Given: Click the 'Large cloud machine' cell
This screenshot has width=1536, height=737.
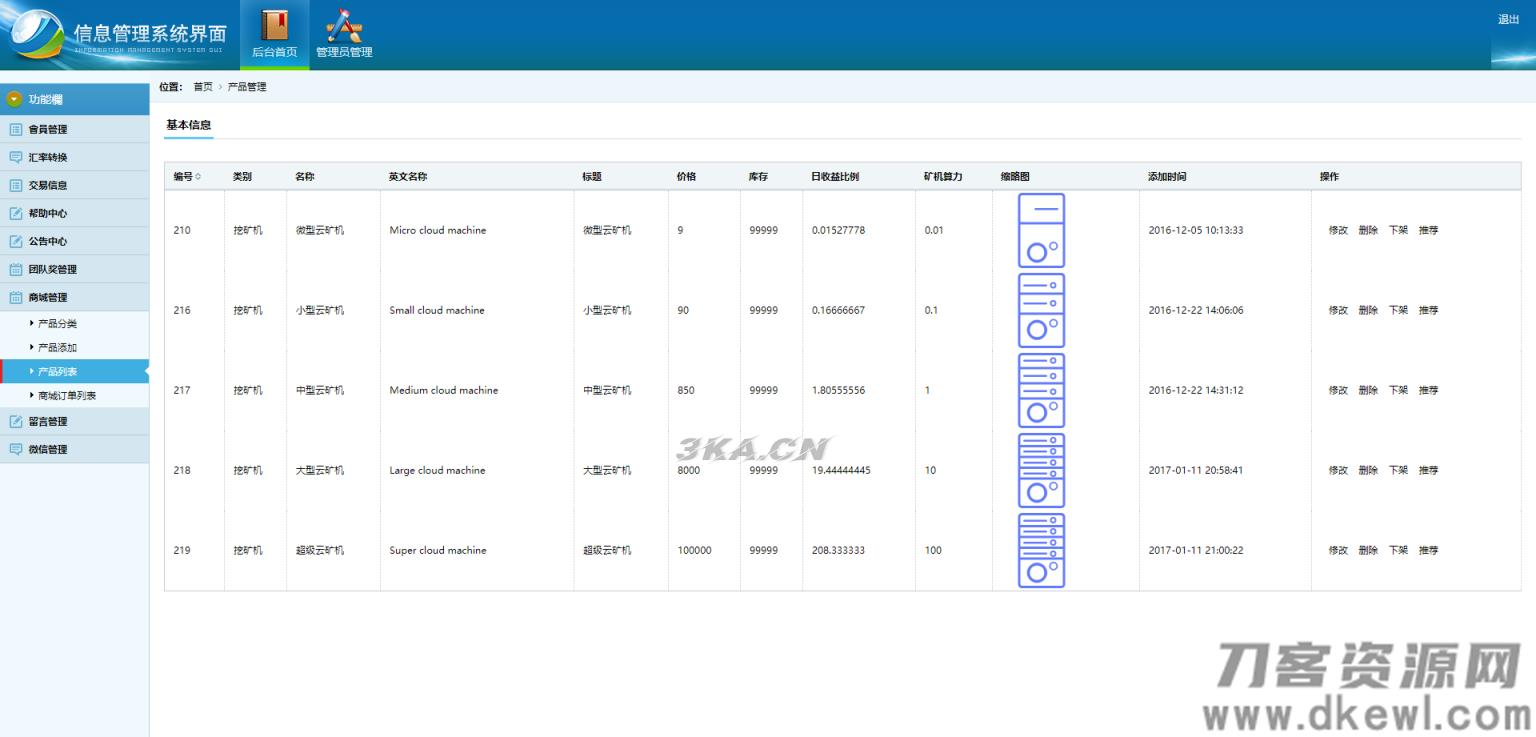Looking at the screenshot, I should tap(437, 470).
